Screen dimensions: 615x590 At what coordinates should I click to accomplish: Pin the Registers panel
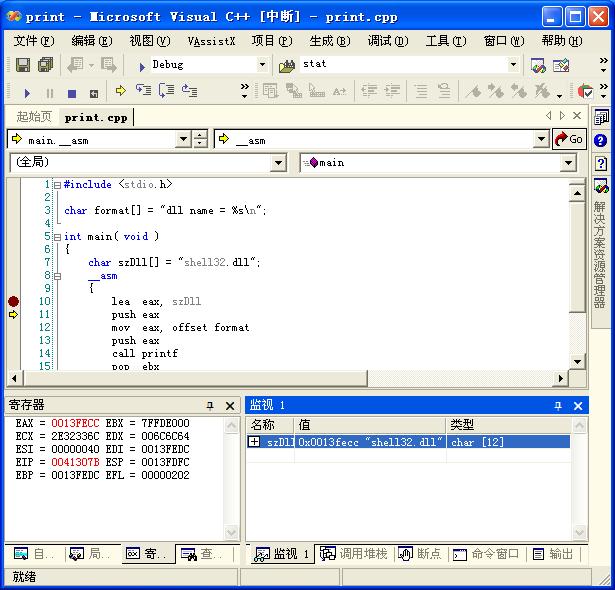point(210,406)
